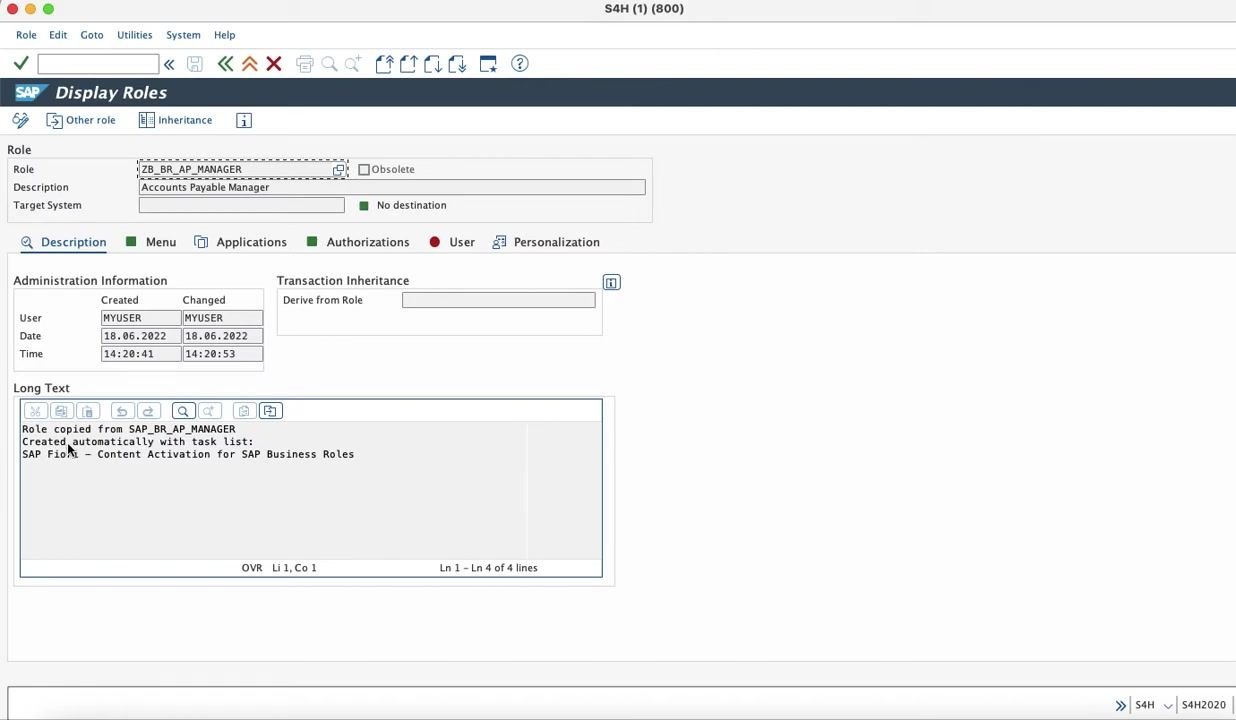This screenshot has height=720, width=1236.
Task: Click the First Page icon
Action: pyautogui.click(x=384, y=64)
